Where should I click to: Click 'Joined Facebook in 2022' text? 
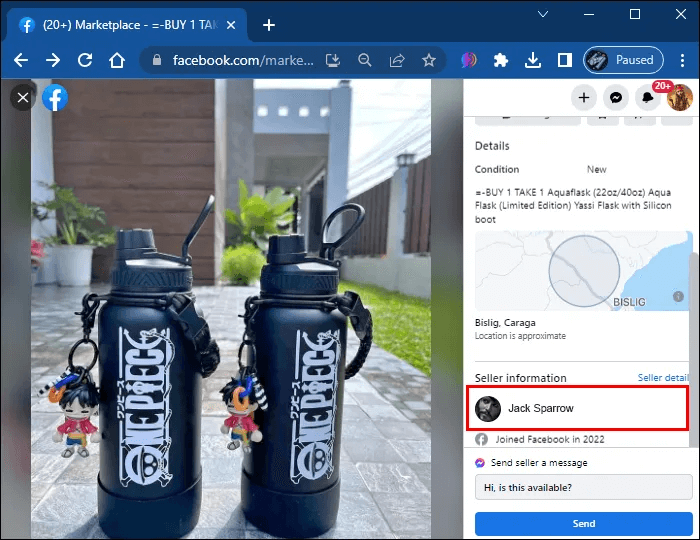click(550, 439)
